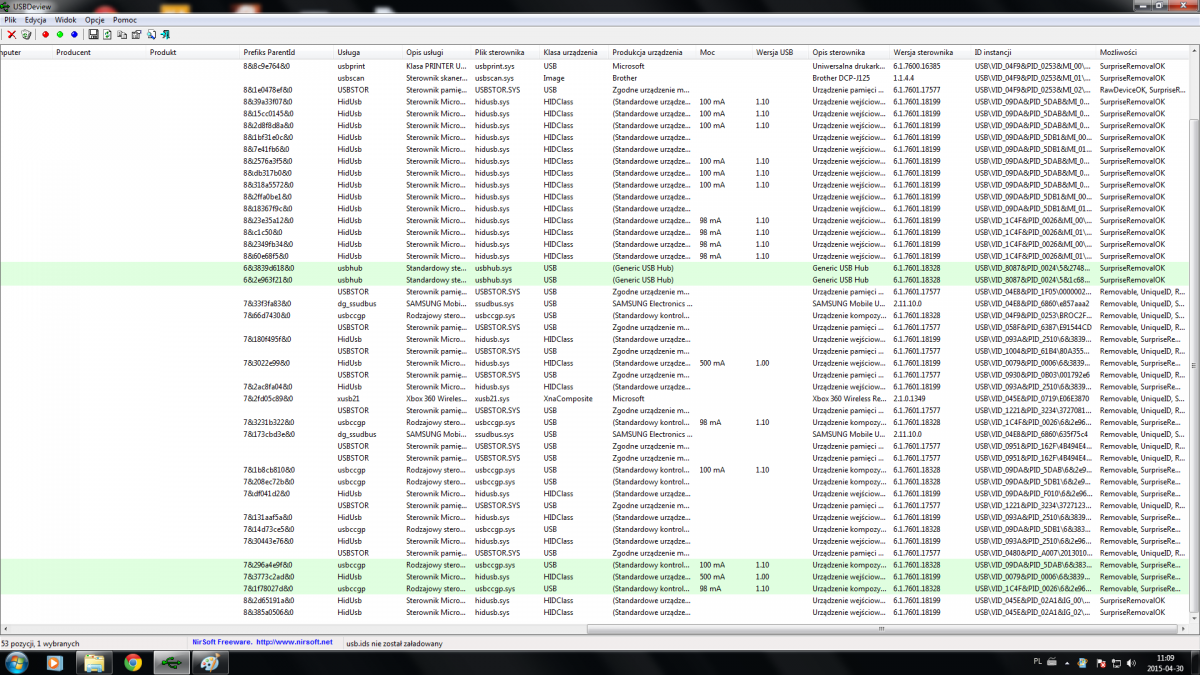1200x675 pixels.
Task: Click the exit door toolbar icon
Action: pos(164,34)
